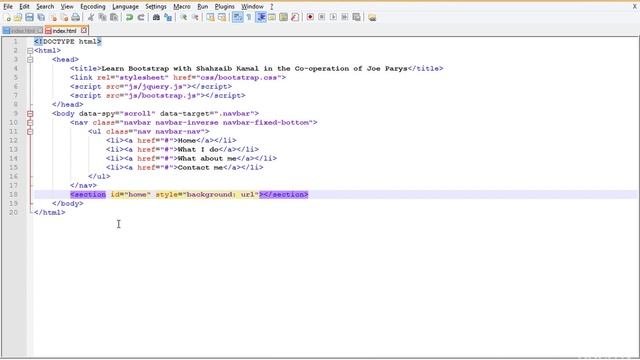Viewport: 640px width, 360px height.
Task: Create a new file with New icon
Action: point(7,17)
